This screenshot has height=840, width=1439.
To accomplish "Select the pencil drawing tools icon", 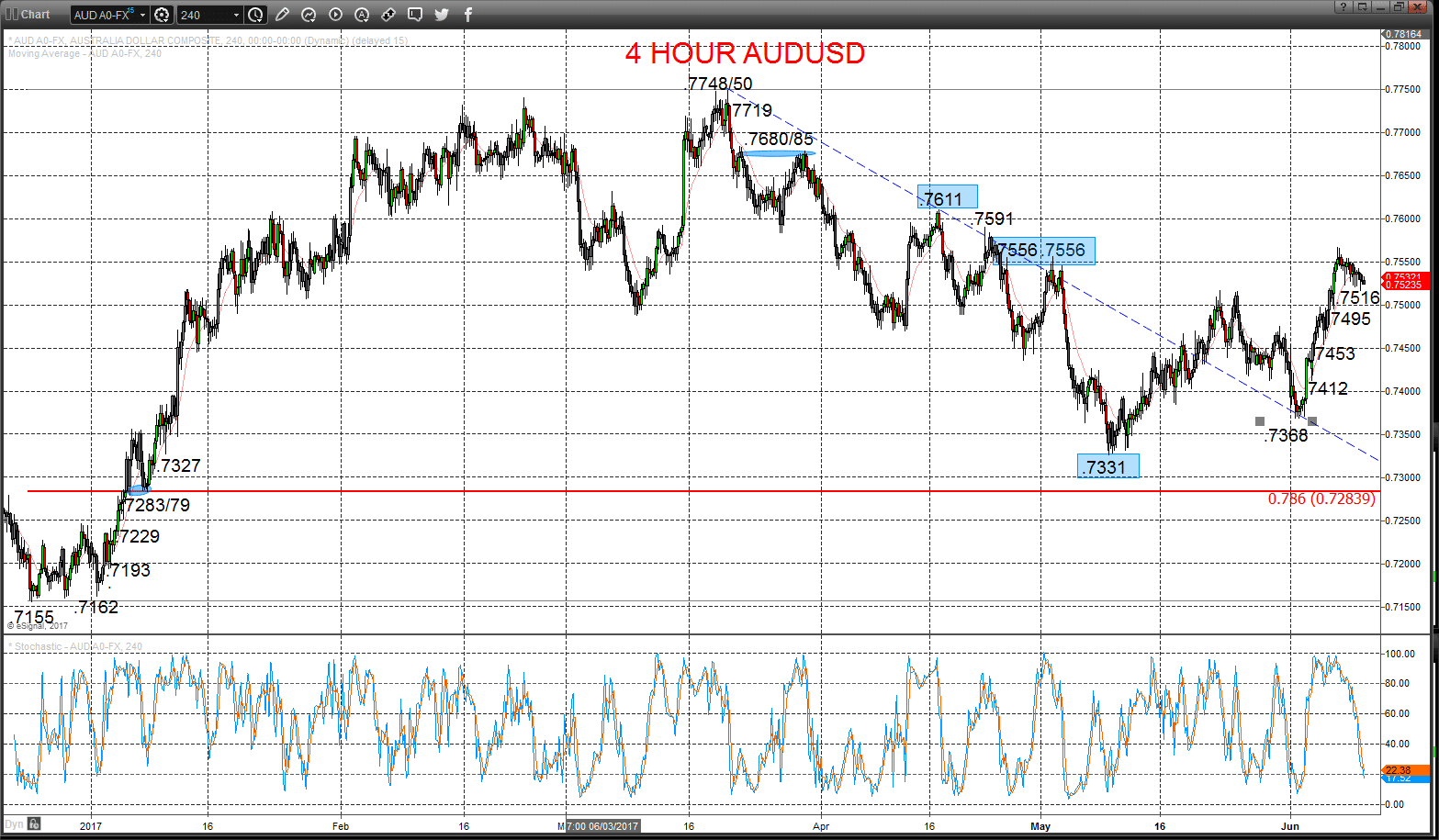I will coord(282,15).
